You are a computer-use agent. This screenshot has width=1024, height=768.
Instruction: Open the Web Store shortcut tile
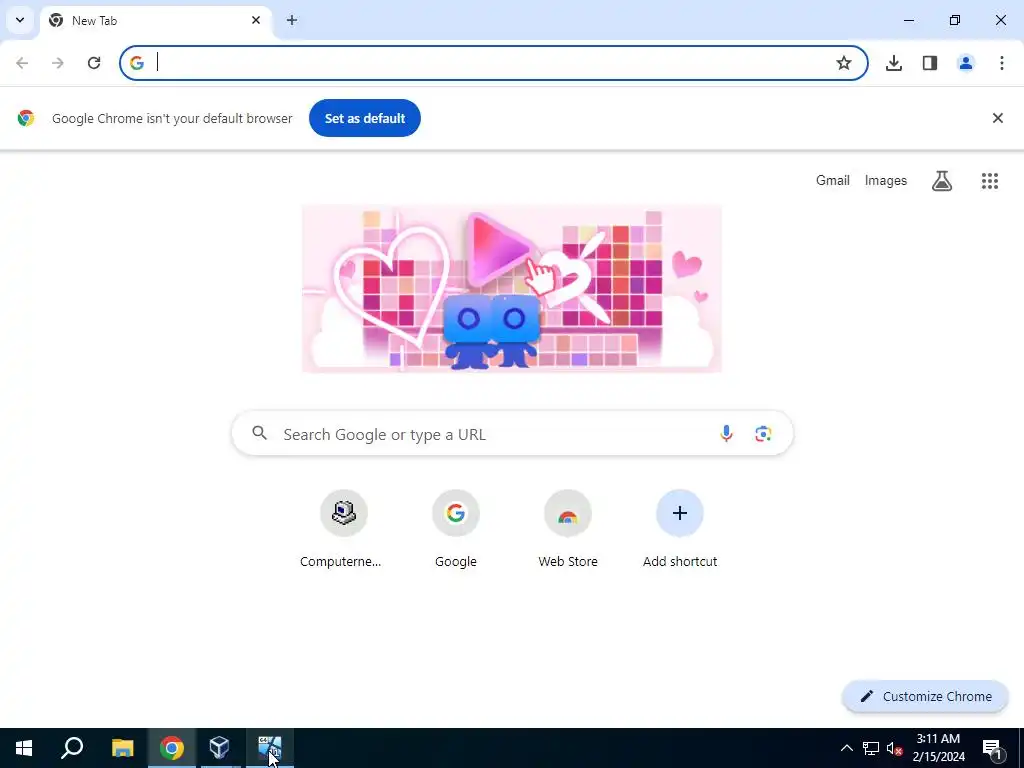coord(568,529)
